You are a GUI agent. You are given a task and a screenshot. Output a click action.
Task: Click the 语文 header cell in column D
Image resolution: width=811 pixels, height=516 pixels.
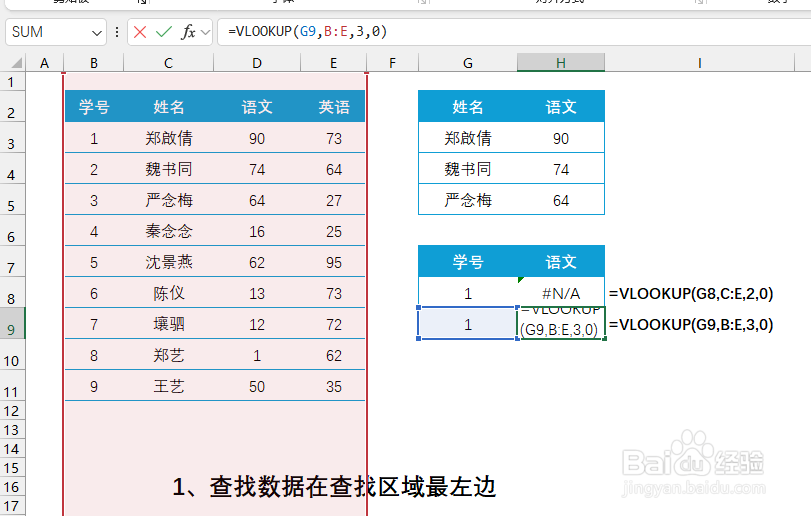257,107
